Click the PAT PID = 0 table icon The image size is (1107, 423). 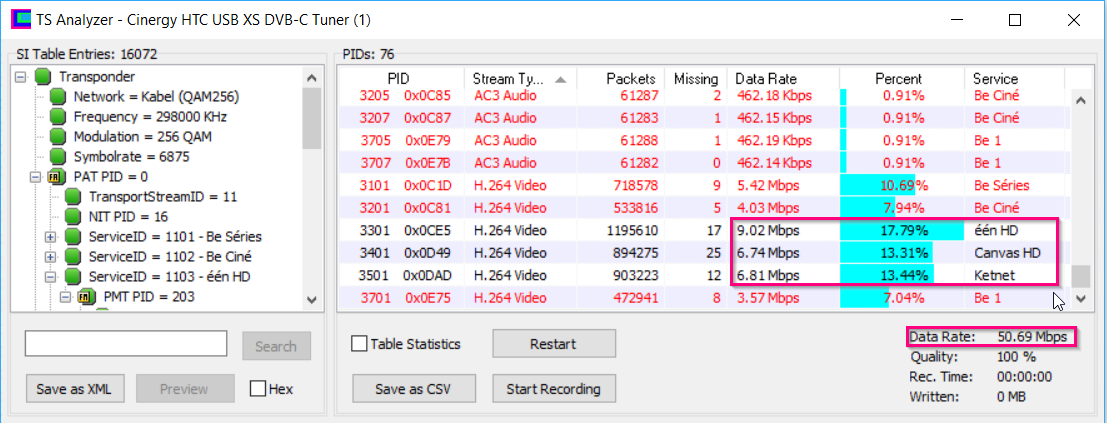(x=57, y=177)
